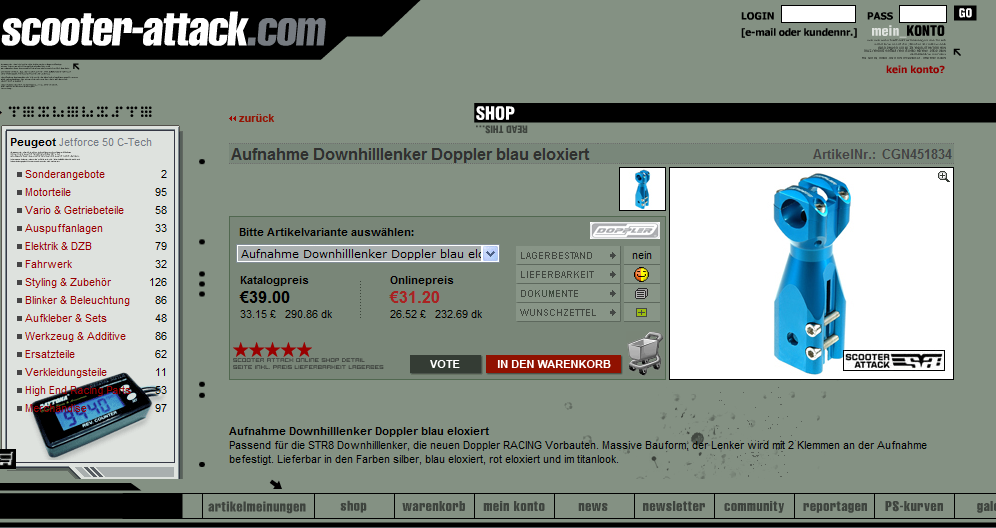This screenshot has width=996, height=528.
Task: Click the smiley Lieferbarkeit status icon
Action: point(642,274)
